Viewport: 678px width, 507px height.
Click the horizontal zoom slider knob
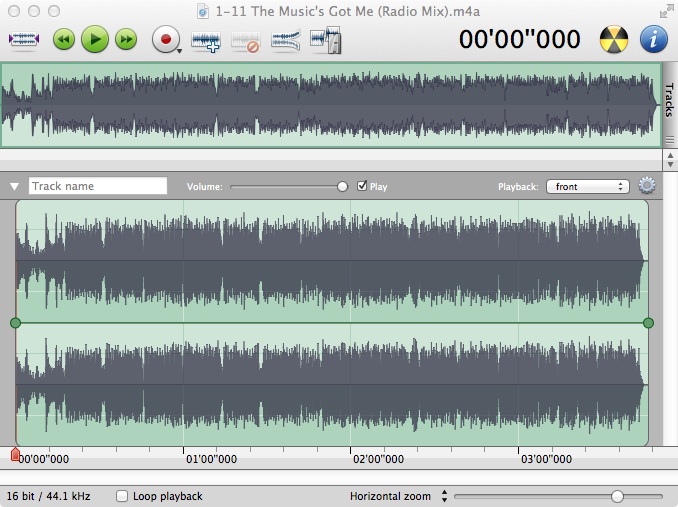[617, 496]
